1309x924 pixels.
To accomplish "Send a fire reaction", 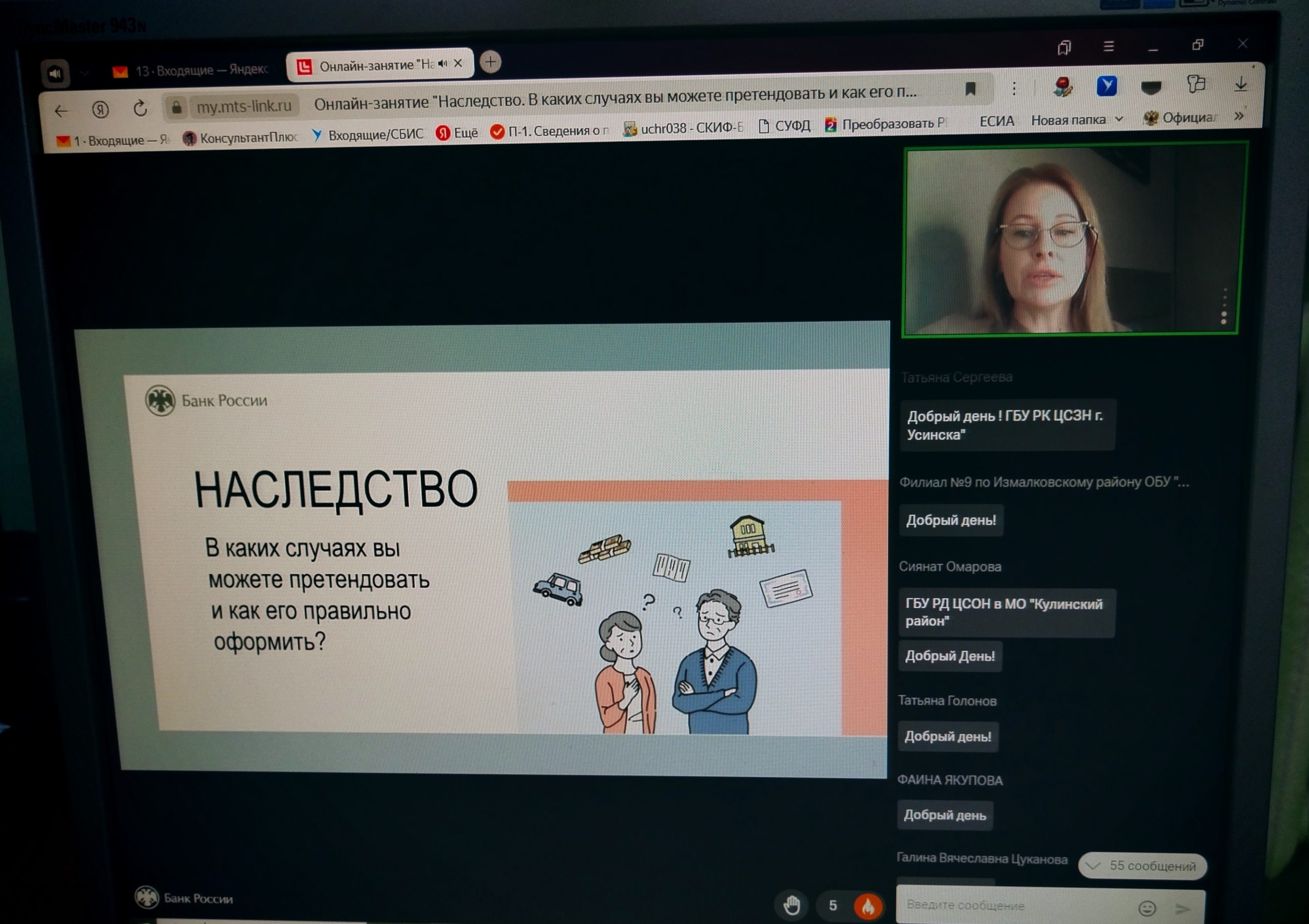I will (867, 905).
